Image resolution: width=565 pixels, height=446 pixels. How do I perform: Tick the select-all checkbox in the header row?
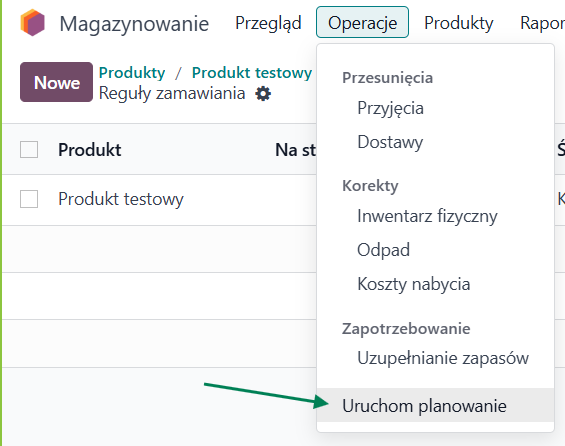pos(29,150)
